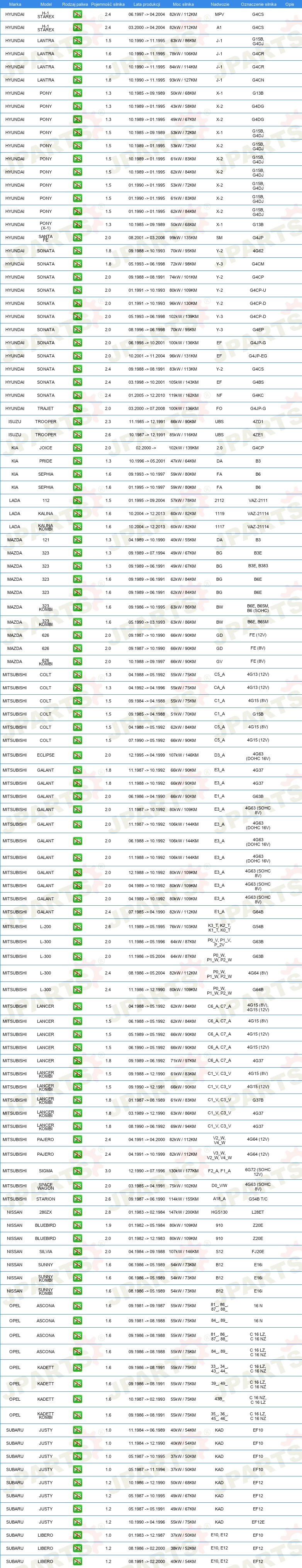
Task: Click fuel icon in Mazda 626 Kombi row
Action: point(77,662)
